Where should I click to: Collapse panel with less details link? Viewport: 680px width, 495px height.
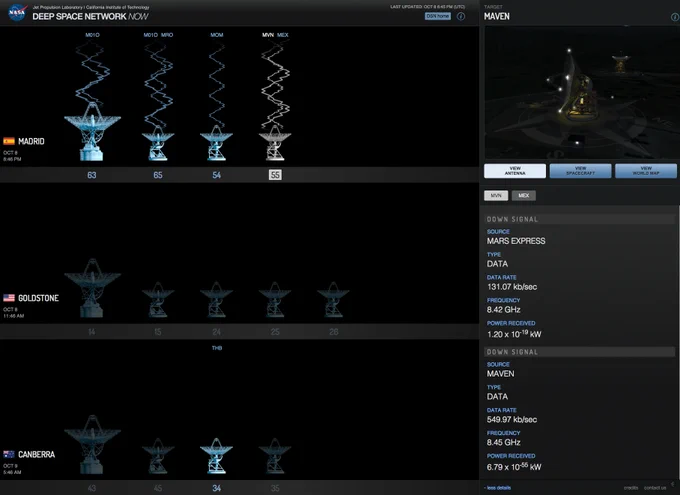tap(497, 488)
